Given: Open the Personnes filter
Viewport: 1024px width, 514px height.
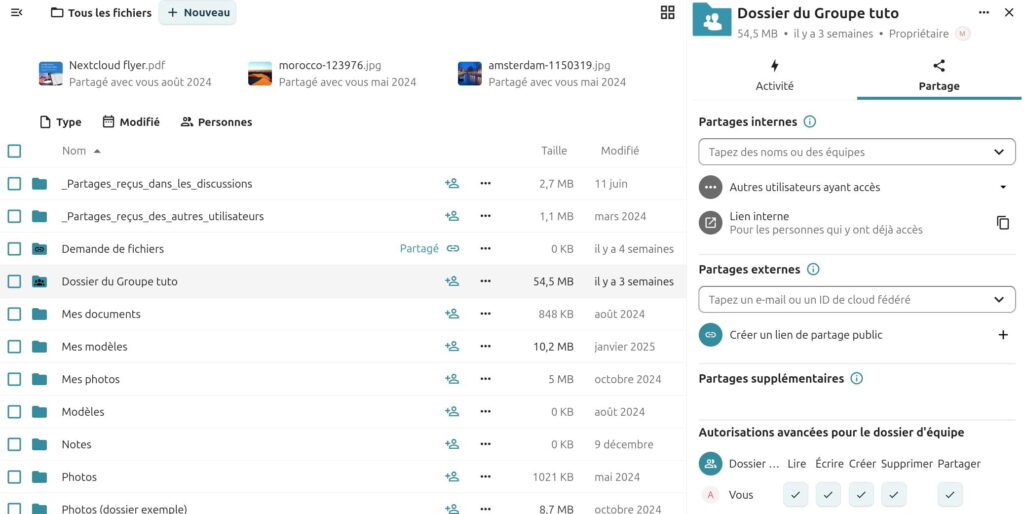Looking at the screenshot, I should point(216,122).
